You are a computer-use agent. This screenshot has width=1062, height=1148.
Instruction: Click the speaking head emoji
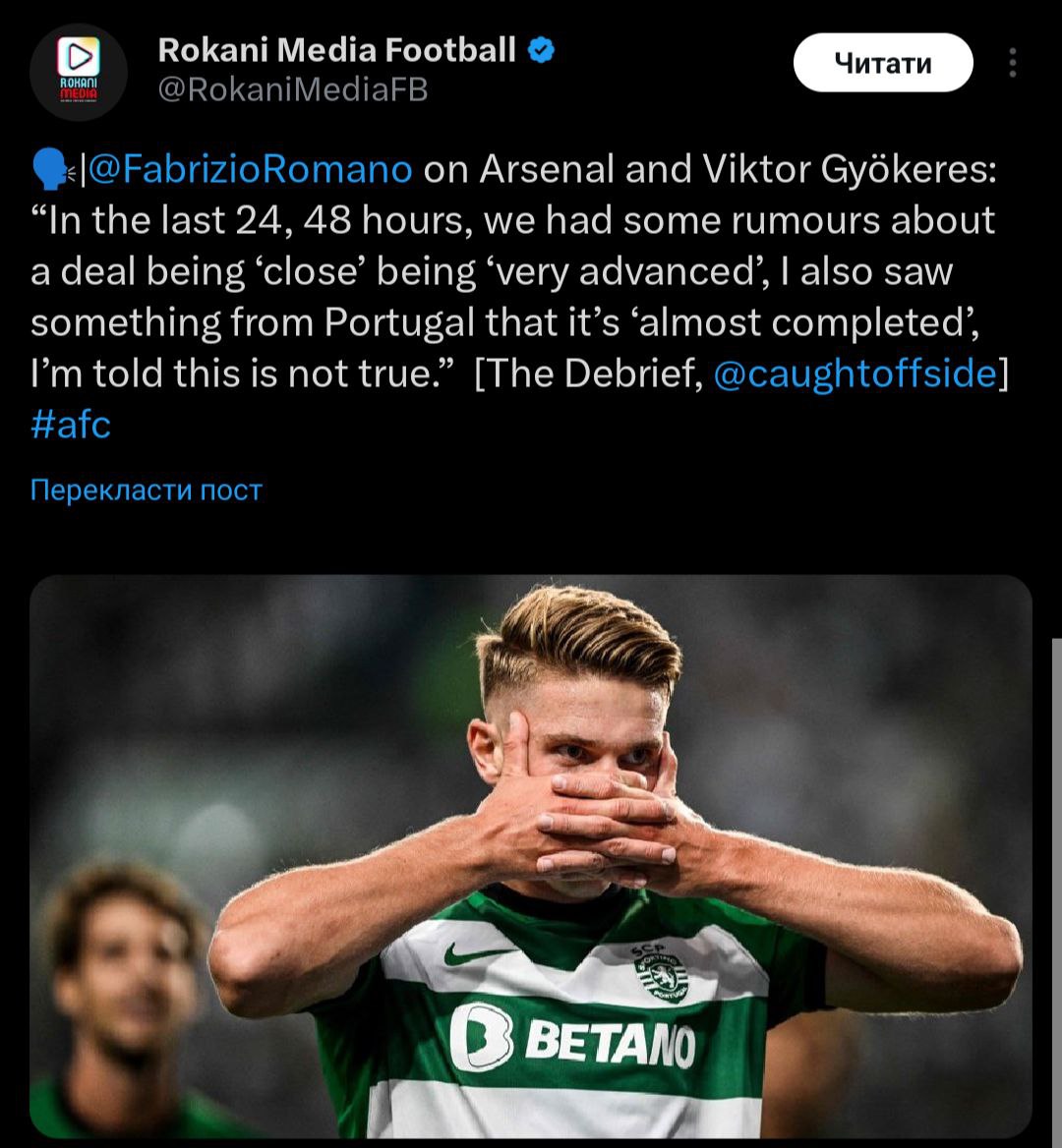tap(51, 171)
